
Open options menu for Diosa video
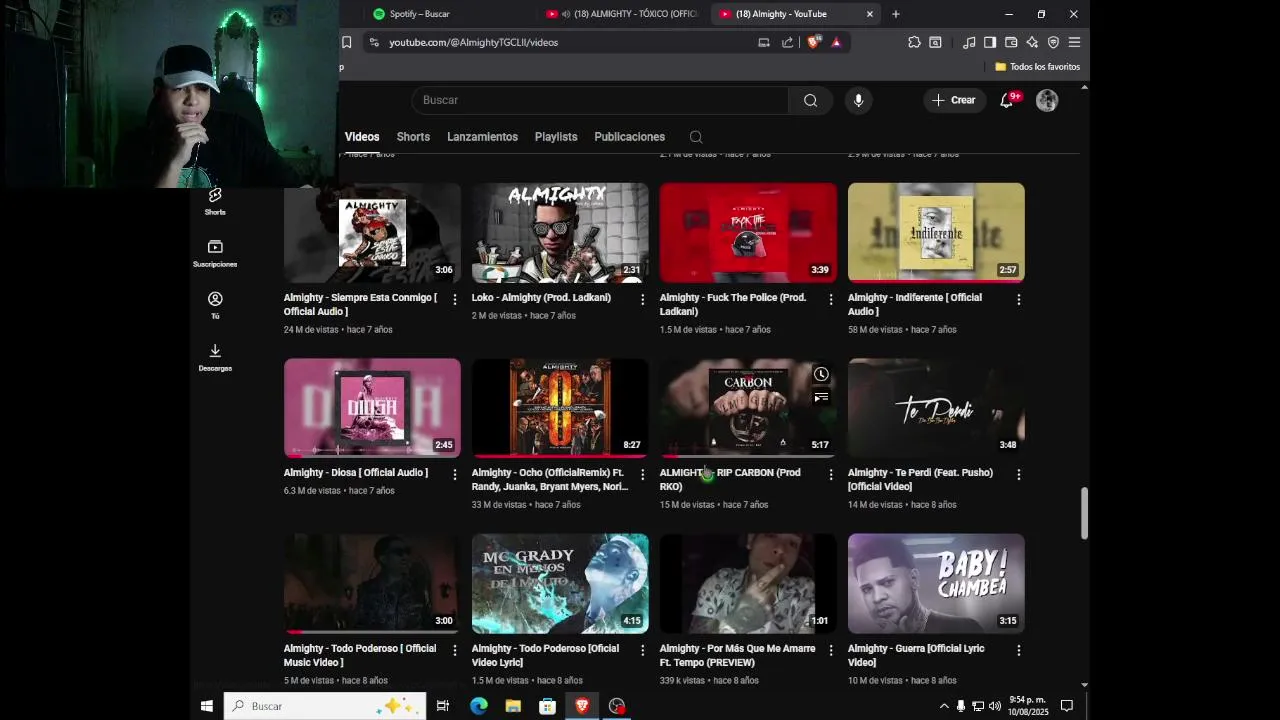click(x=454, y=474)
